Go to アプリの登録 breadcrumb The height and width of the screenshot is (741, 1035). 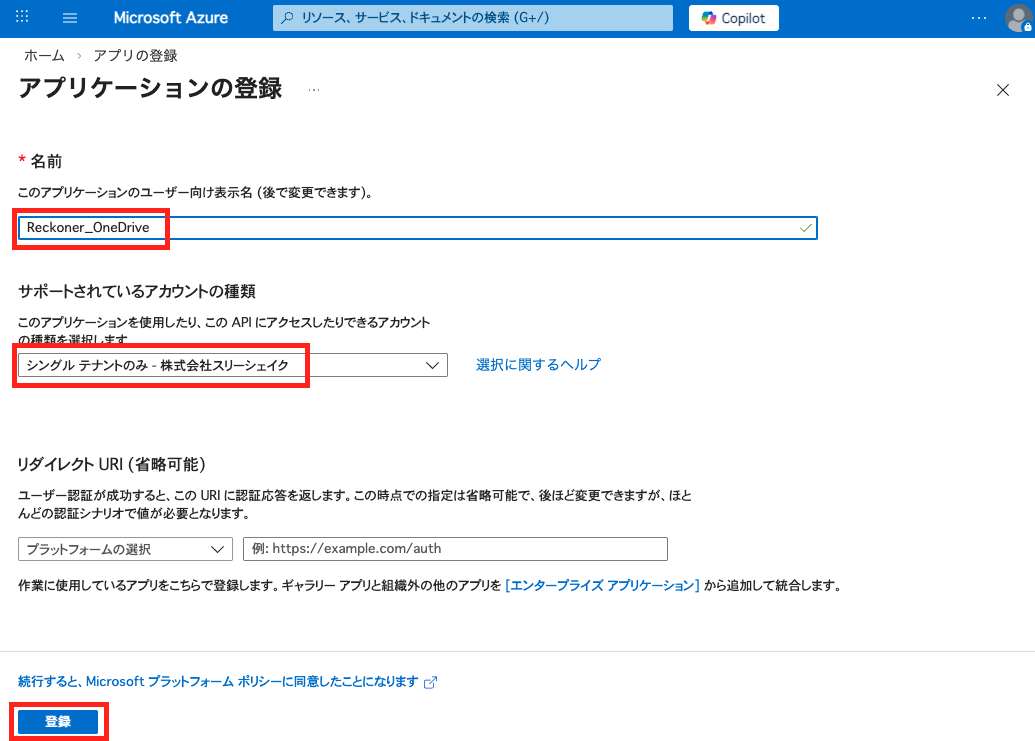click(x=135, y=55)
